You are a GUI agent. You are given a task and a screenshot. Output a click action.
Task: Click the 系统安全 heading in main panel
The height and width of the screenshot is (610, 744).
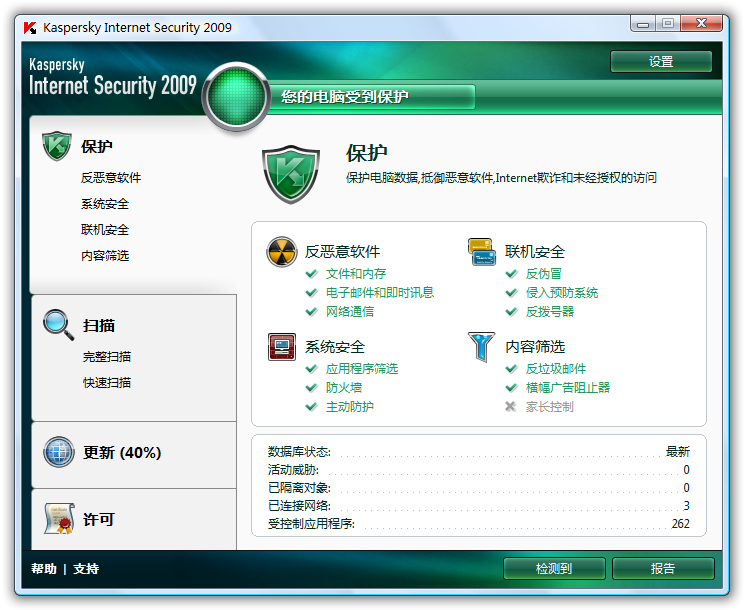(x=335, y=347)
